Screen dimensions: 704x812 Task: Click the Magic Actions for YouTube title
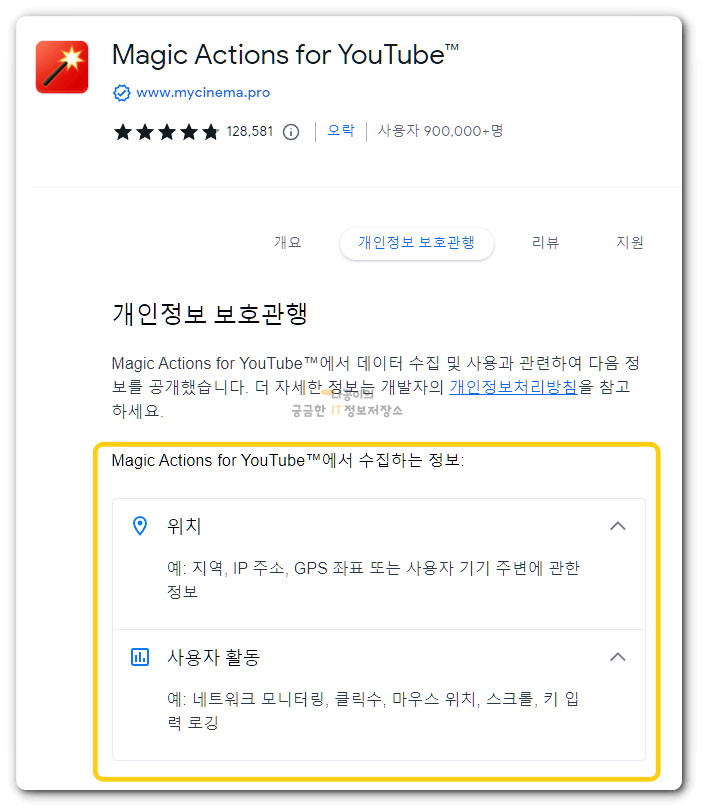tap(285, 55)
